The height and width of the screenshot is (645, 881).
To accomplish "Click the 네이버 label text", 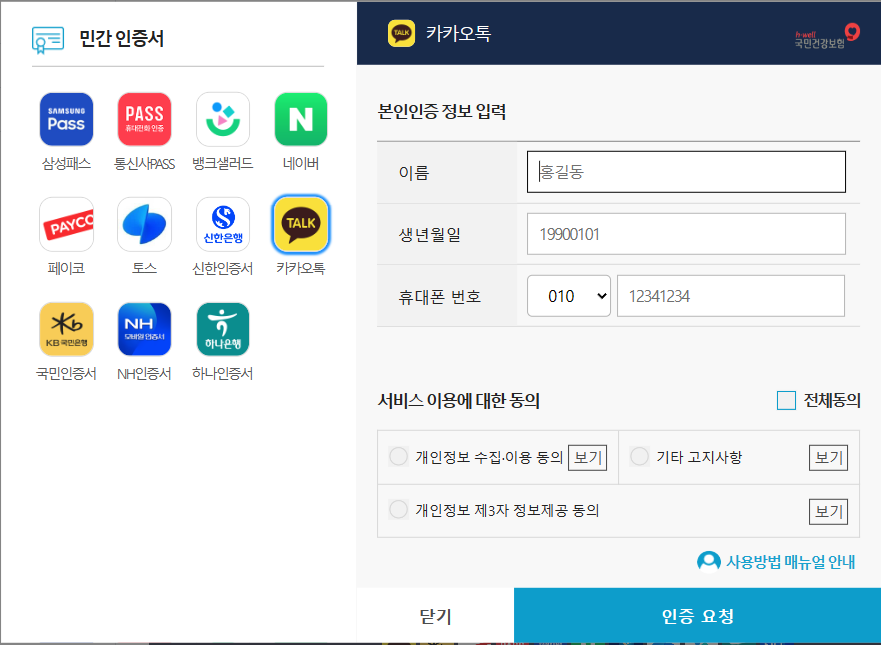I will pos(301,163).
